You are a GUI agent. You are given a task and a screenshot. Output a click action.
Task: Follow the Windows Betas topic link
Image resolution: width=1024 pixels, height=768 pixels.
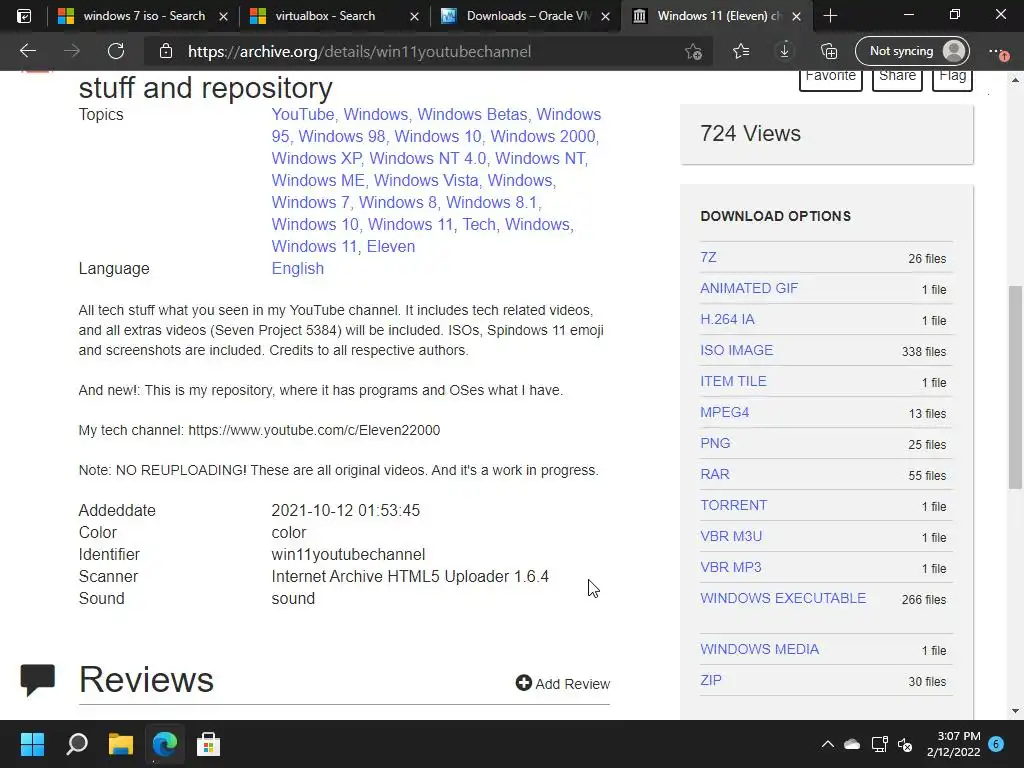tap(472, 114)
